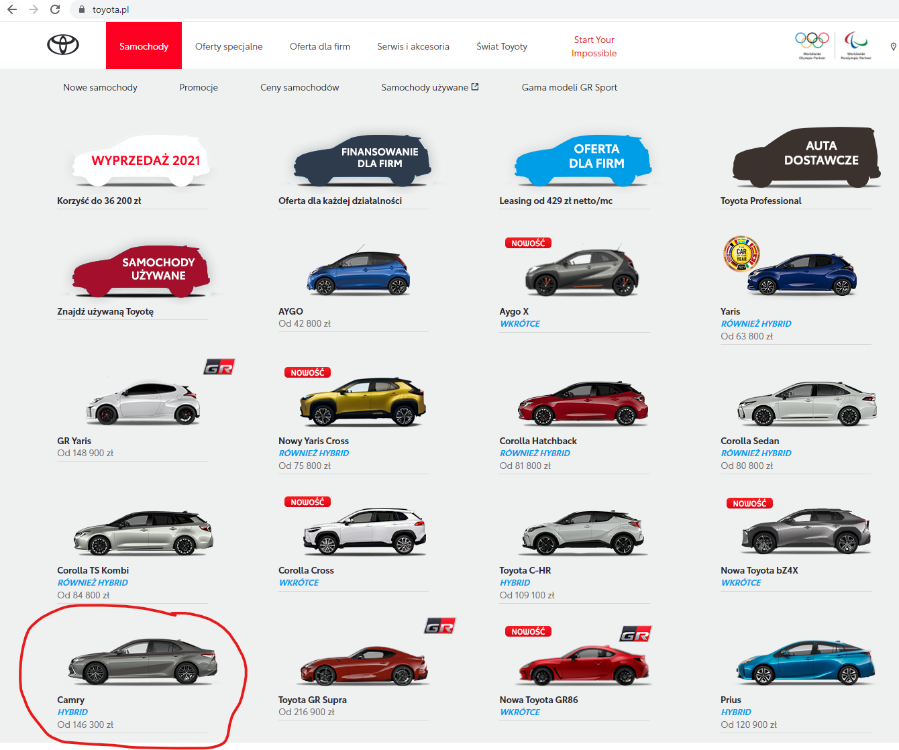This screenshot has height=750, width=899.
Task: Click the yellow Yaris Cross car image
Action: pos(362,401)
